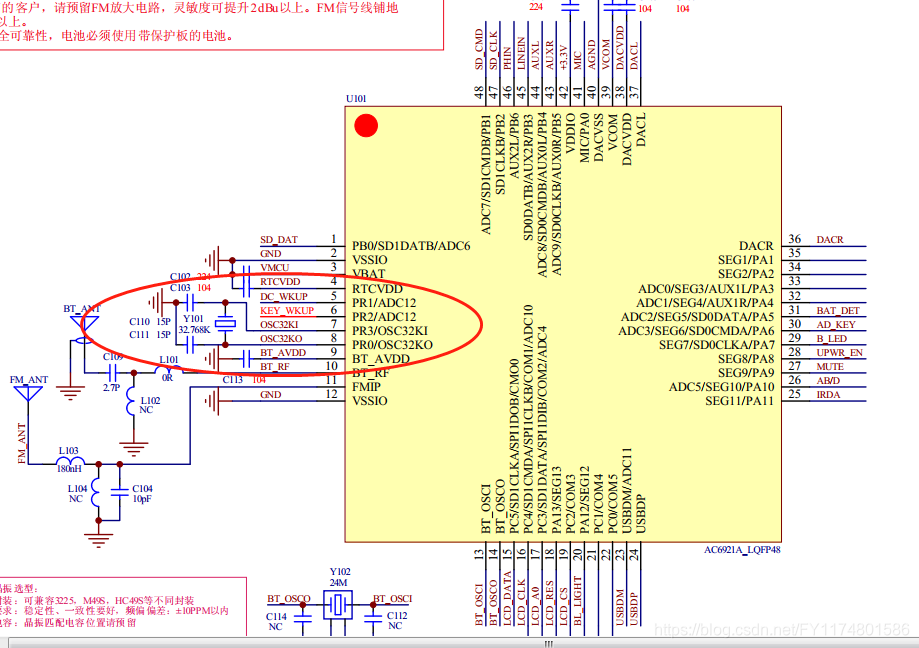919x648 pixels.
Task: Select the OSC32KO net label at pin 8
Action: tap(281, 339)
